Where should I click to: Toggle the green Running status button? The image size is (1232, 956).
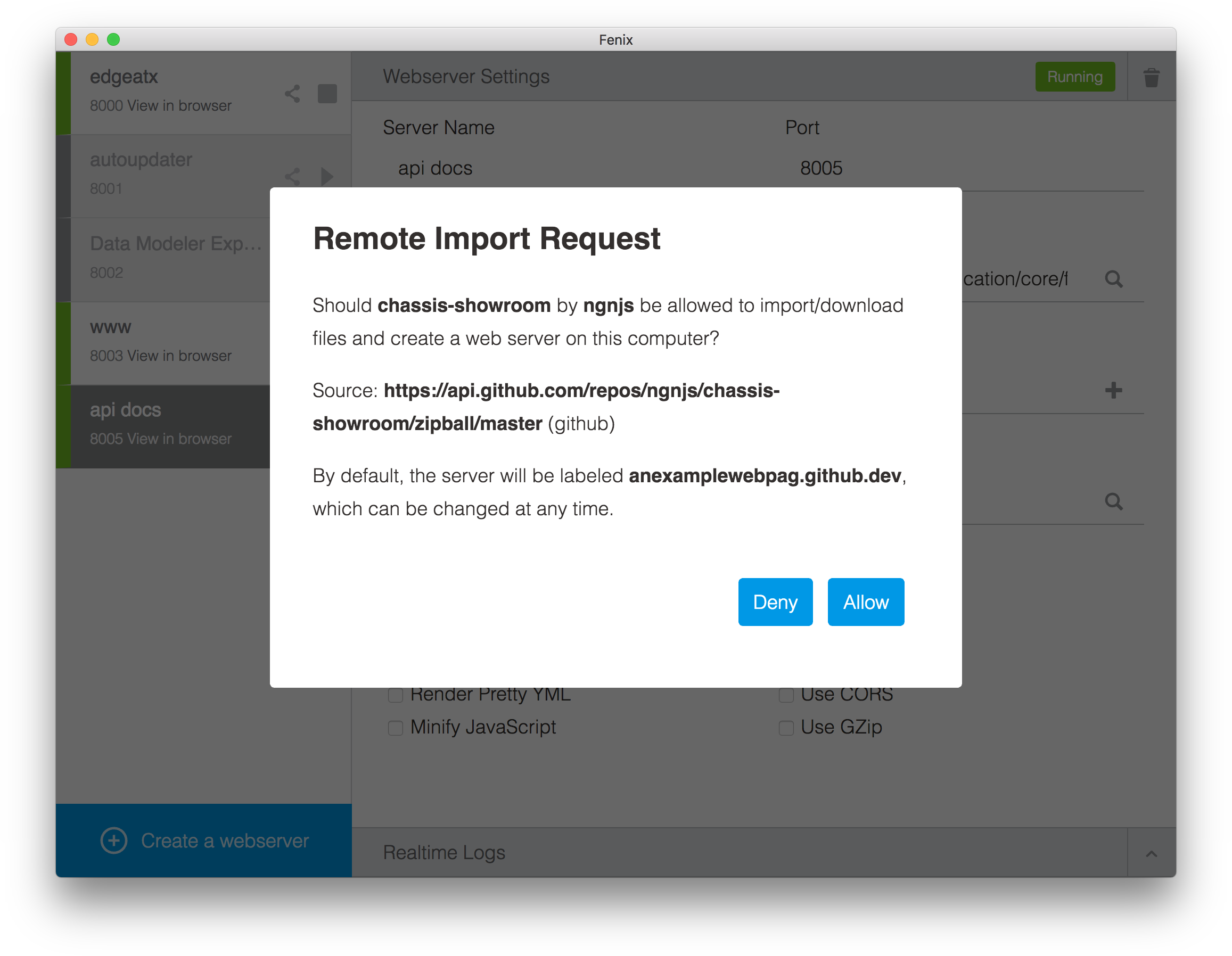1074,77
